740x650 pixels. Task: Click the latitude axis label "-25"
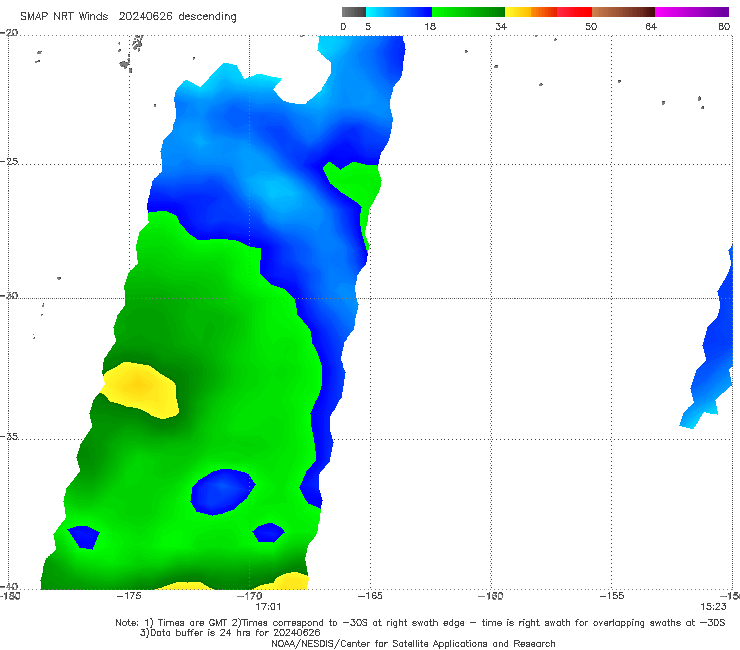(x=9, y=161)
